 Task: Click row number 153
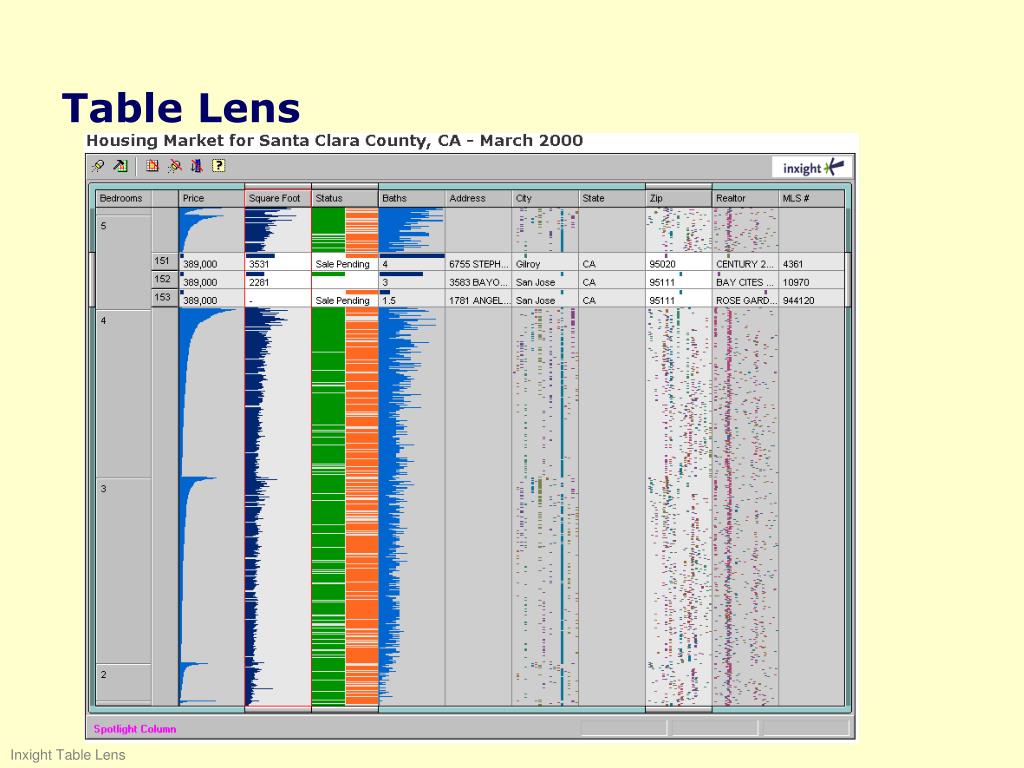(x=164, y=297)
